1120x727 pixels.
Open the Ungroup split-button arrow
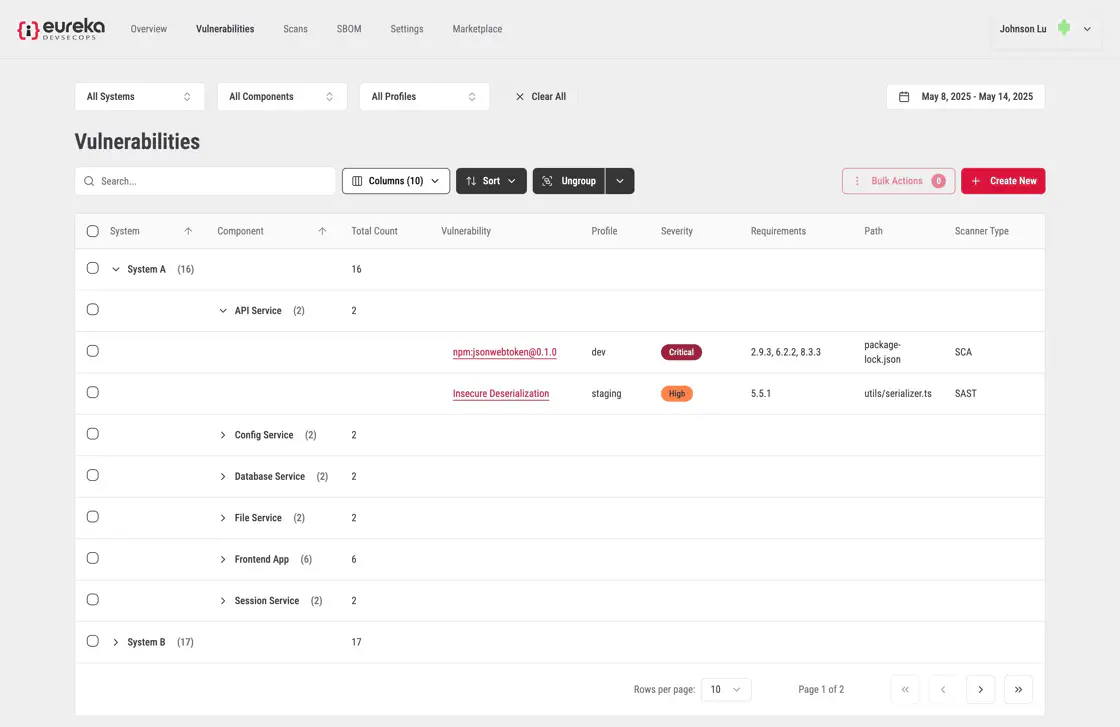[620, 181]
